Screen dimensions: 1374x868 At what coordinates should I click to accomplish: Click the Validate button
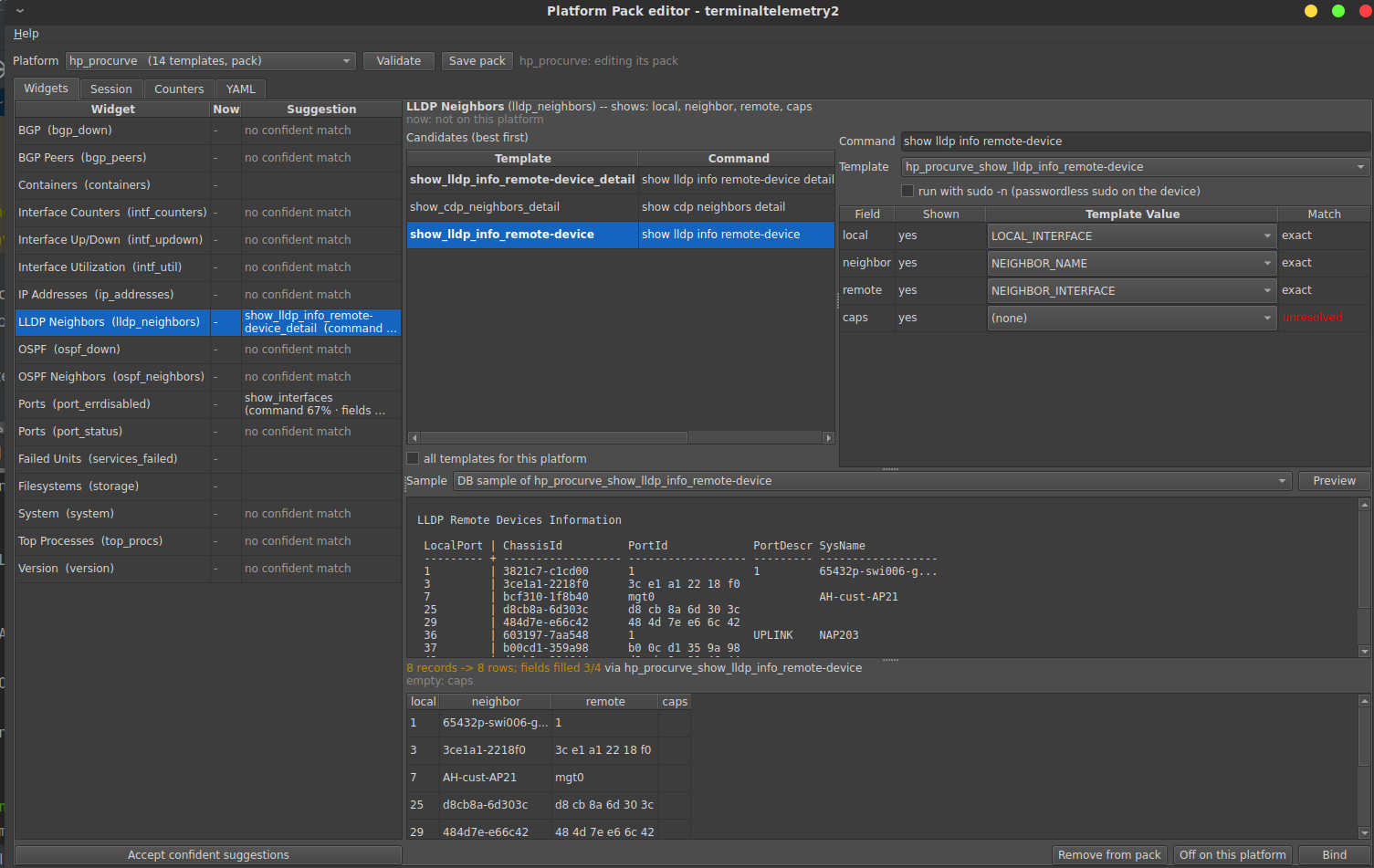point(399,61)
